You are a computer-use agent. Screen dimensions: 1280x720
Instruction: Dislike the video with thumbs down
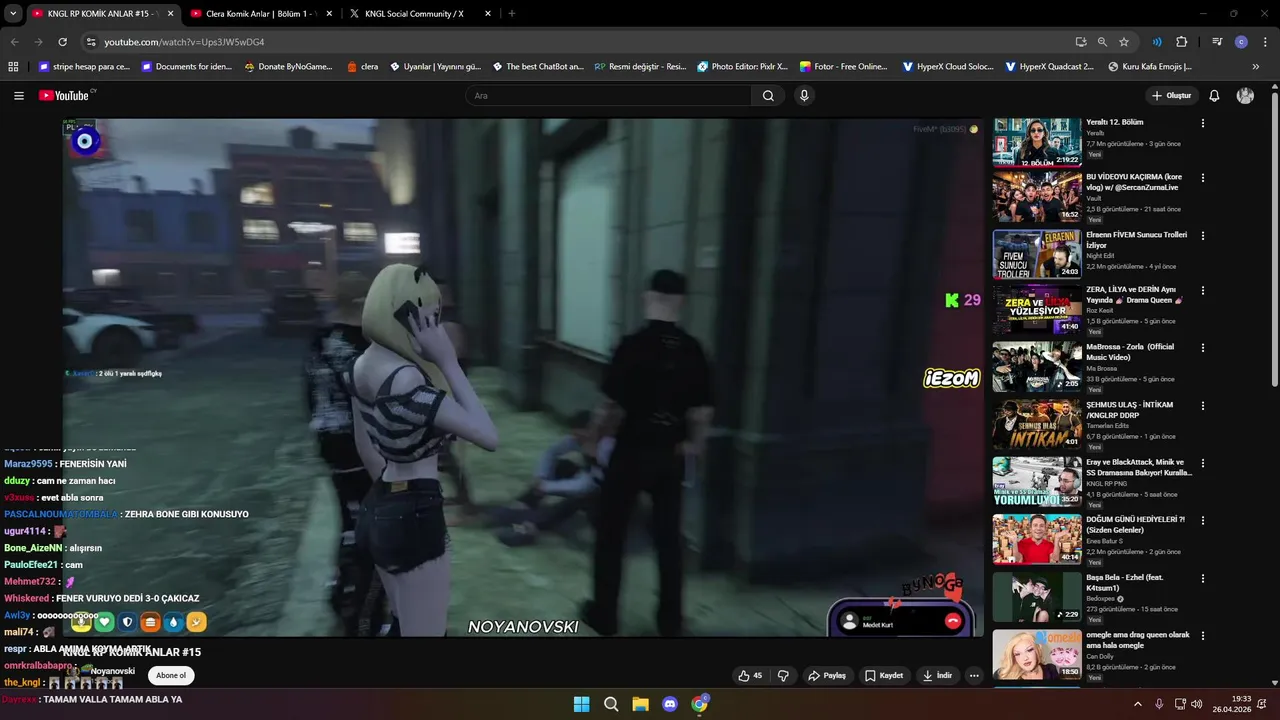(783, 676)
